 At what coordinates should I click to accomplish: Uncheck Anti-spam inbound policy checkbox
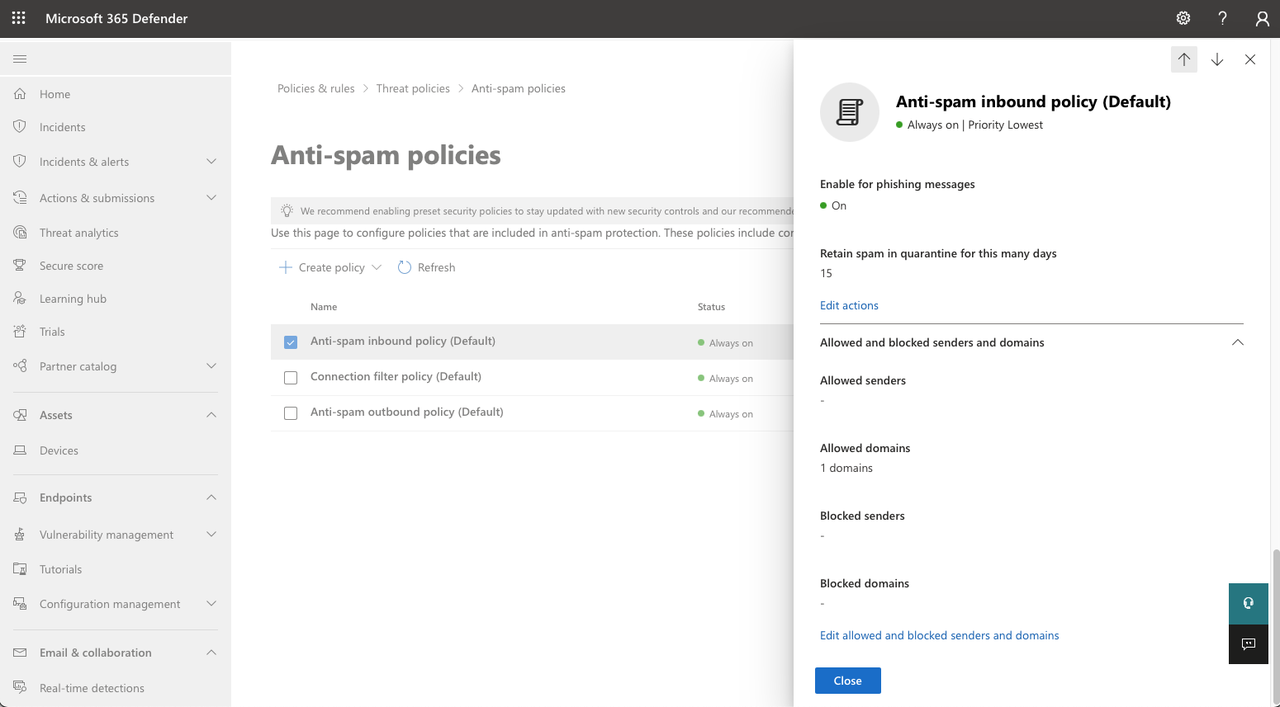pyautogui.click(x=291, y=342)
